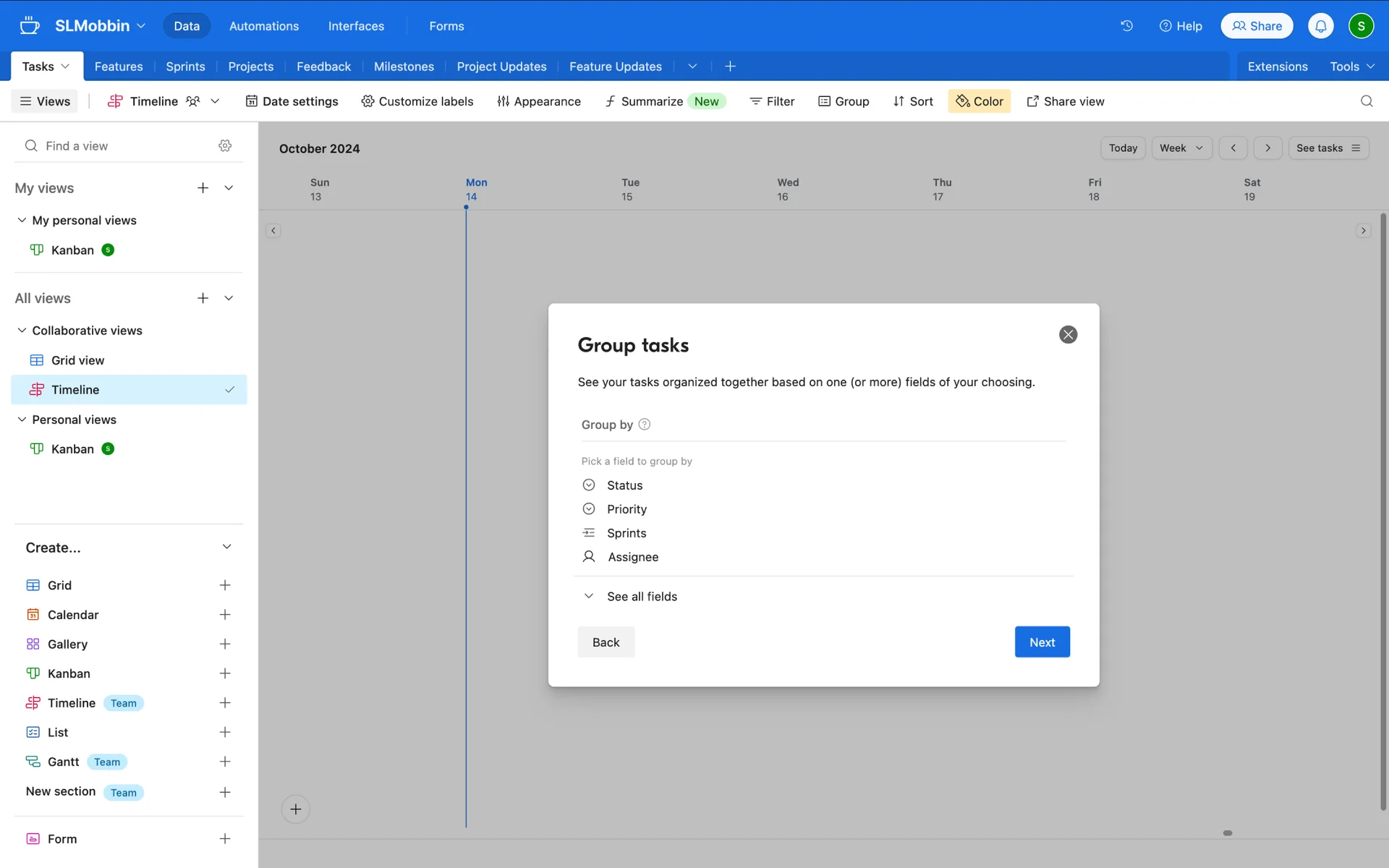
Task: Open view settings gear icon
Action: pos(225,145)
